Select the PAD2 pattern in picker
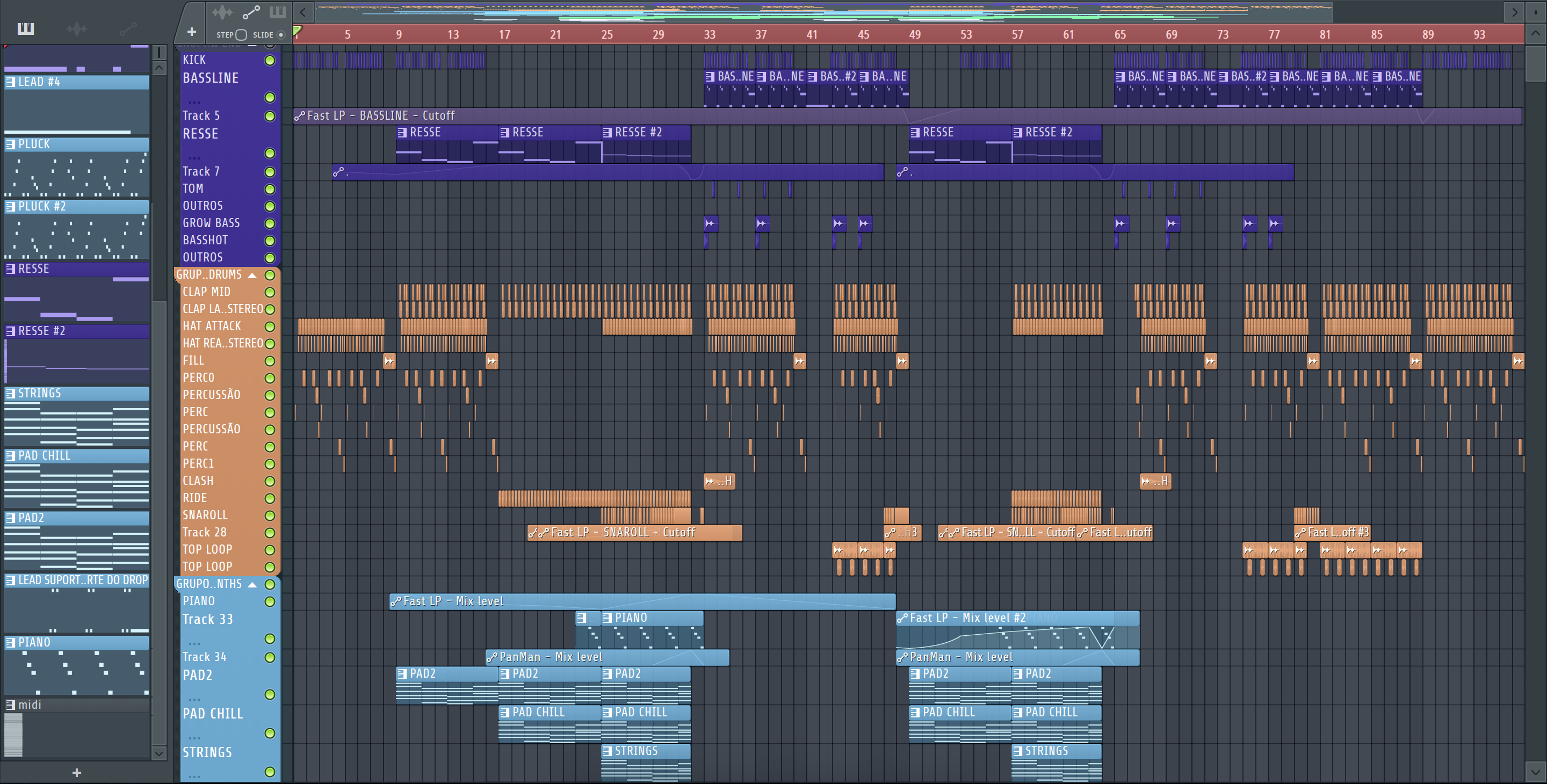 click(x=77, y=541)
